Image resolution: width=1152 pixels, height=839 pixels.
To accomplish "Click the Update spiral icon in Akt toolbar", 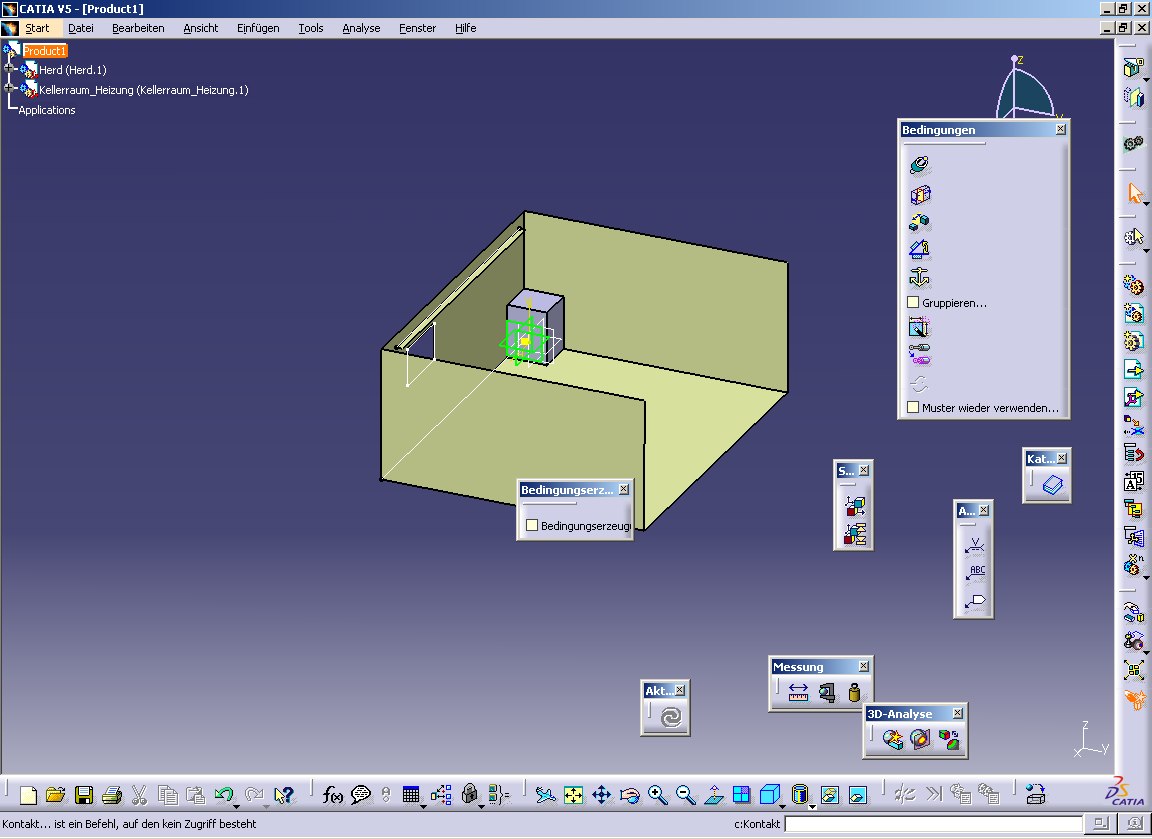I will click(x=672, y=717).
